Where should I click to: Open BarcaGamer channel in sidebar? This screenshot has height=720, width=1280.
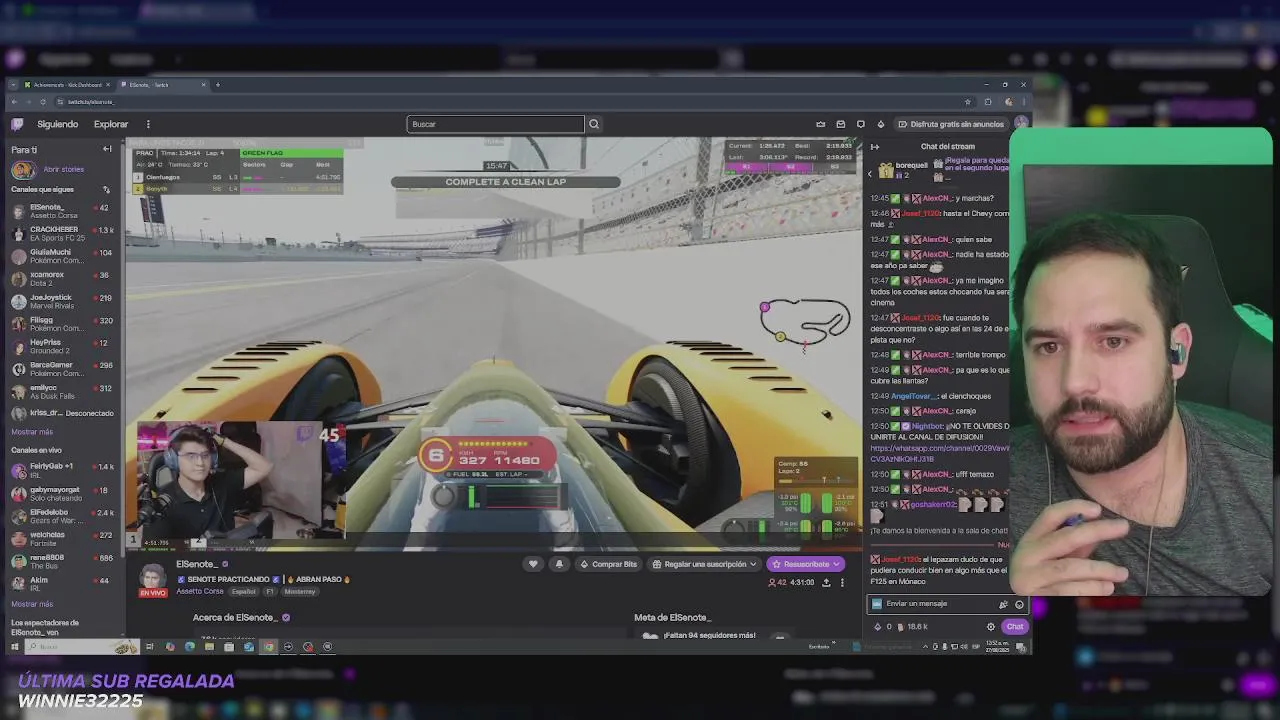[62, 369]
